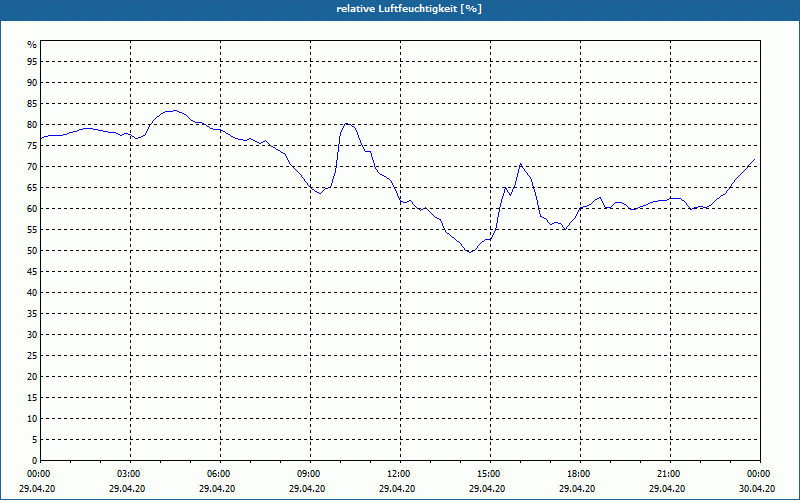This screenshot has width=800, height=500.
Task: Pick the 29.04.20 date under 21:00
Action: coord(667,489)
